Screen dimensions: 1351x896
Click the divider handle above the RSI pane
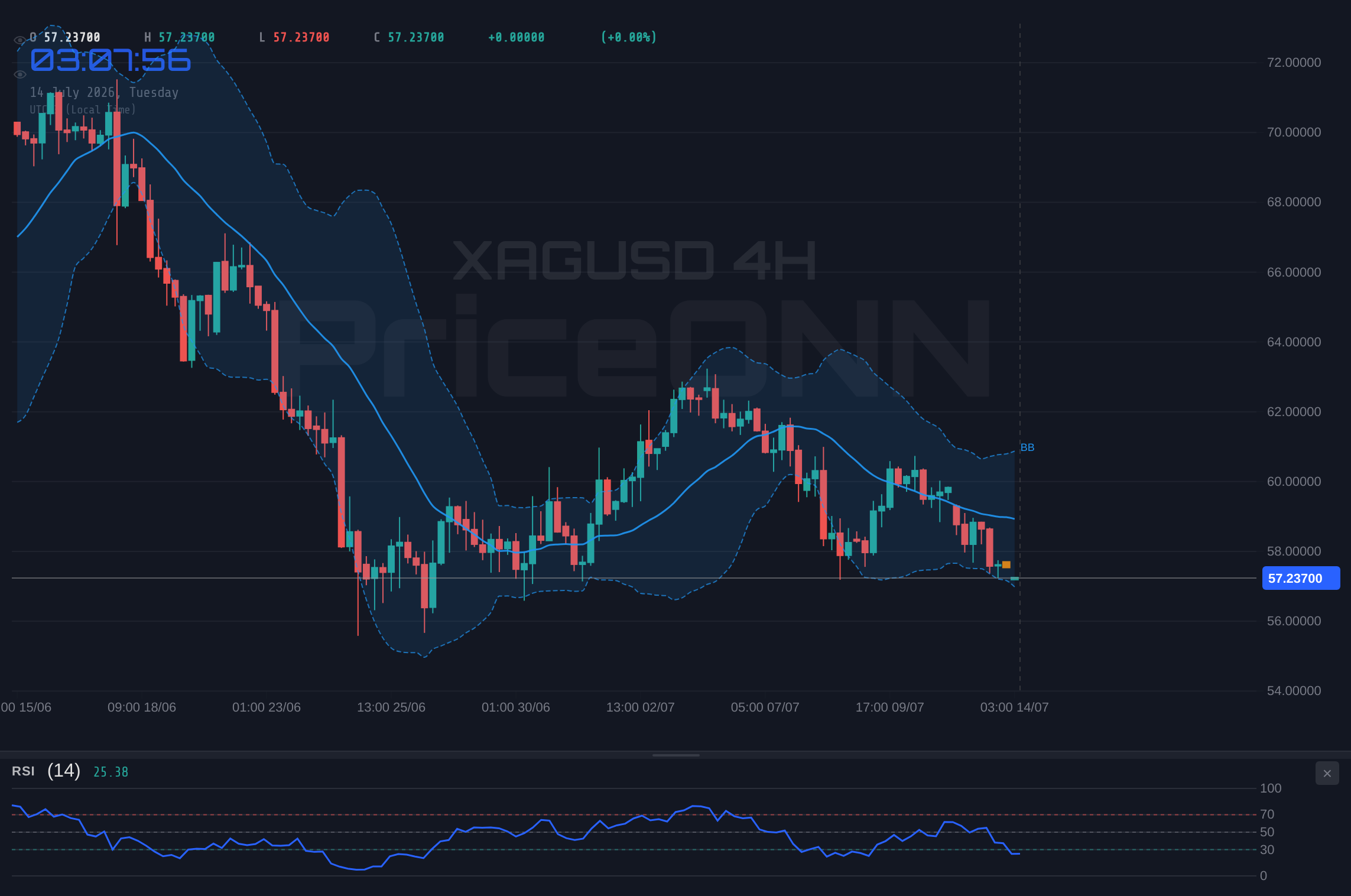pos(675,755)
